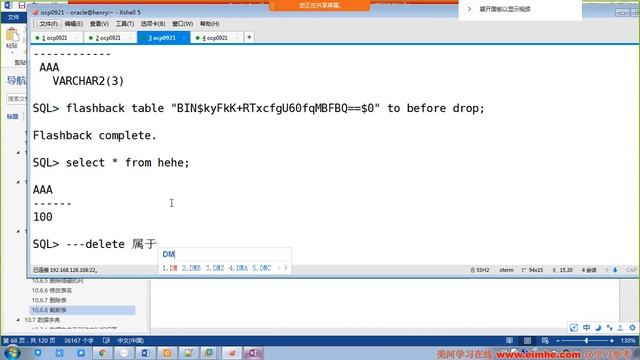Click the IME user (person) icon
Image resolution: width=640 pixels, height=360 pixels.
click(x=620, y=328)
